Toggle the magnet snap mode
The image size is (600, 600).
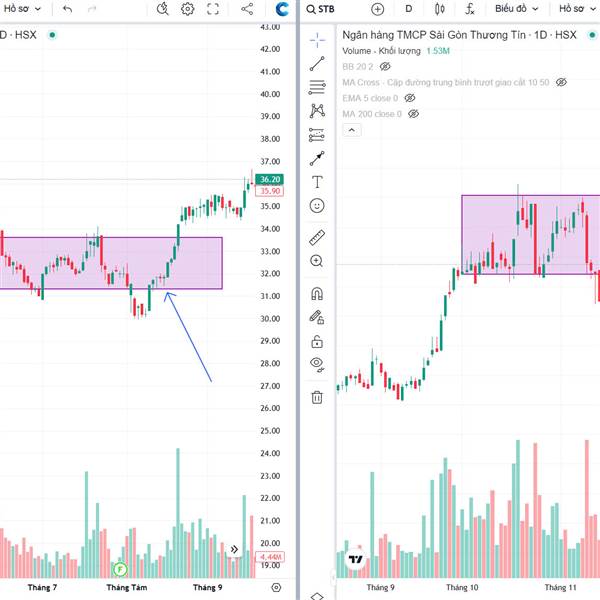[x=317, y=294]
